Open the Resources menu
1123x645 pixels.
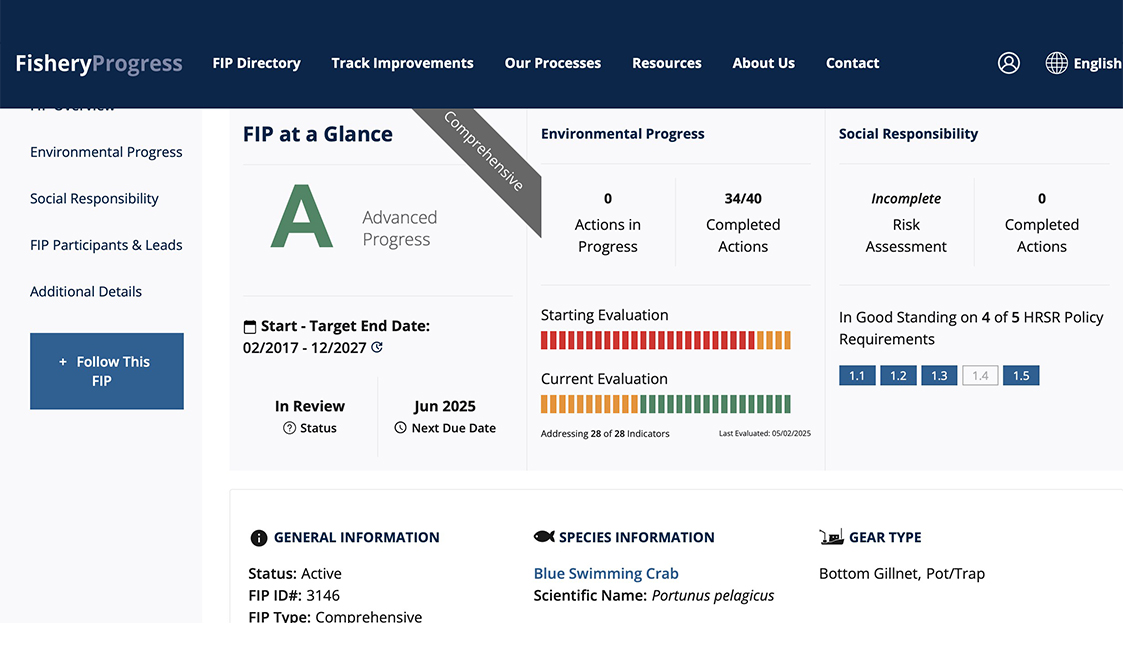tap(666, 63)
